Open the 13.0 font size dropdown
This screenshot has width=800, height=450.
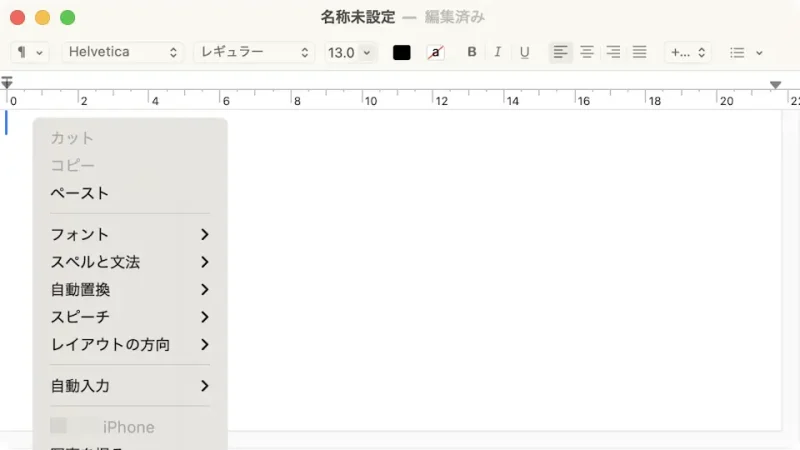pyautogui.click(x=351, y=52)
